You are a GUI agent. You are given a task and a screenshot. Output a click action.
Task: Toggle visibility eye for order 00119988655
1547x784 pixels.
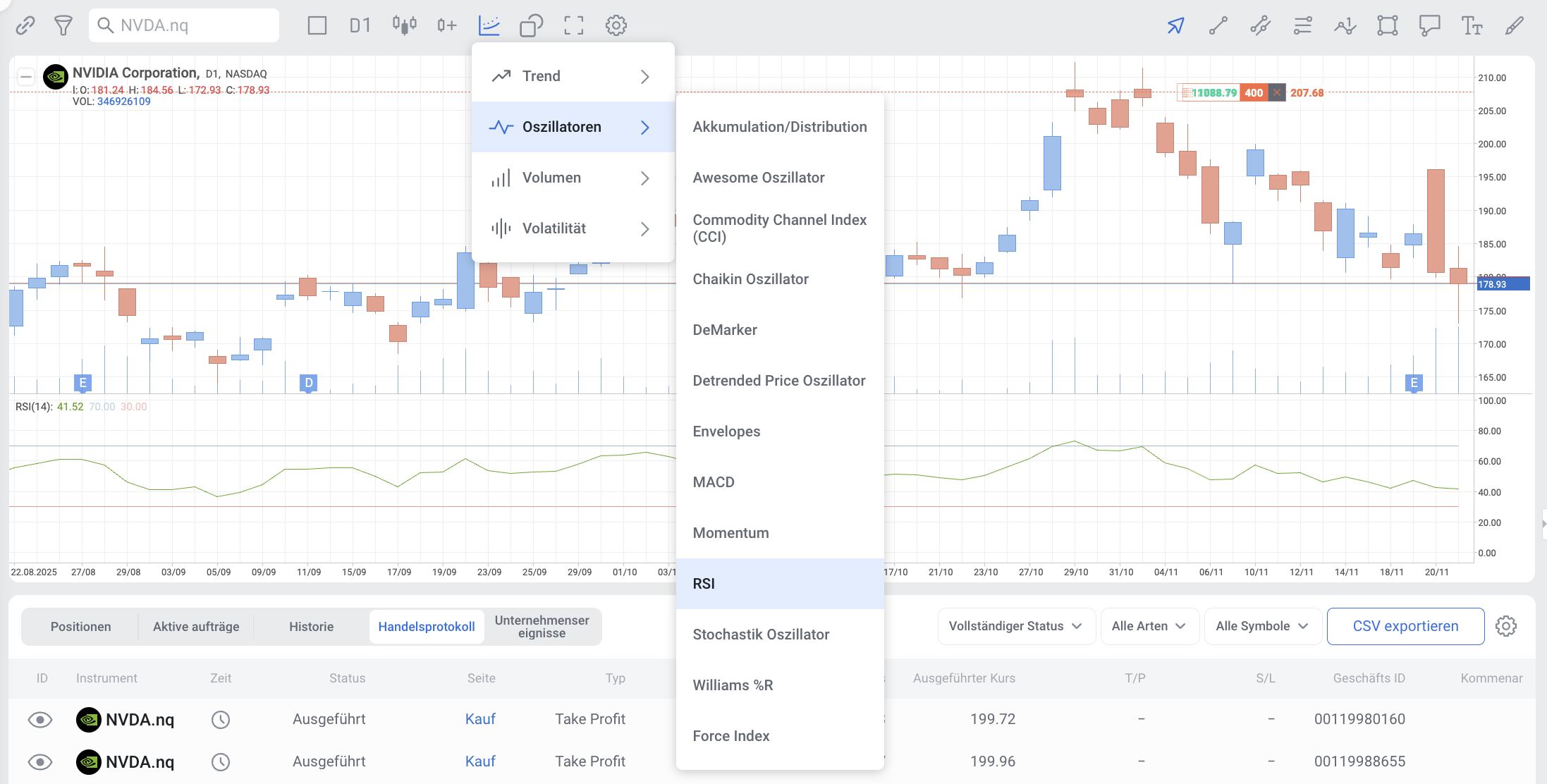click(x=40, y=761)
